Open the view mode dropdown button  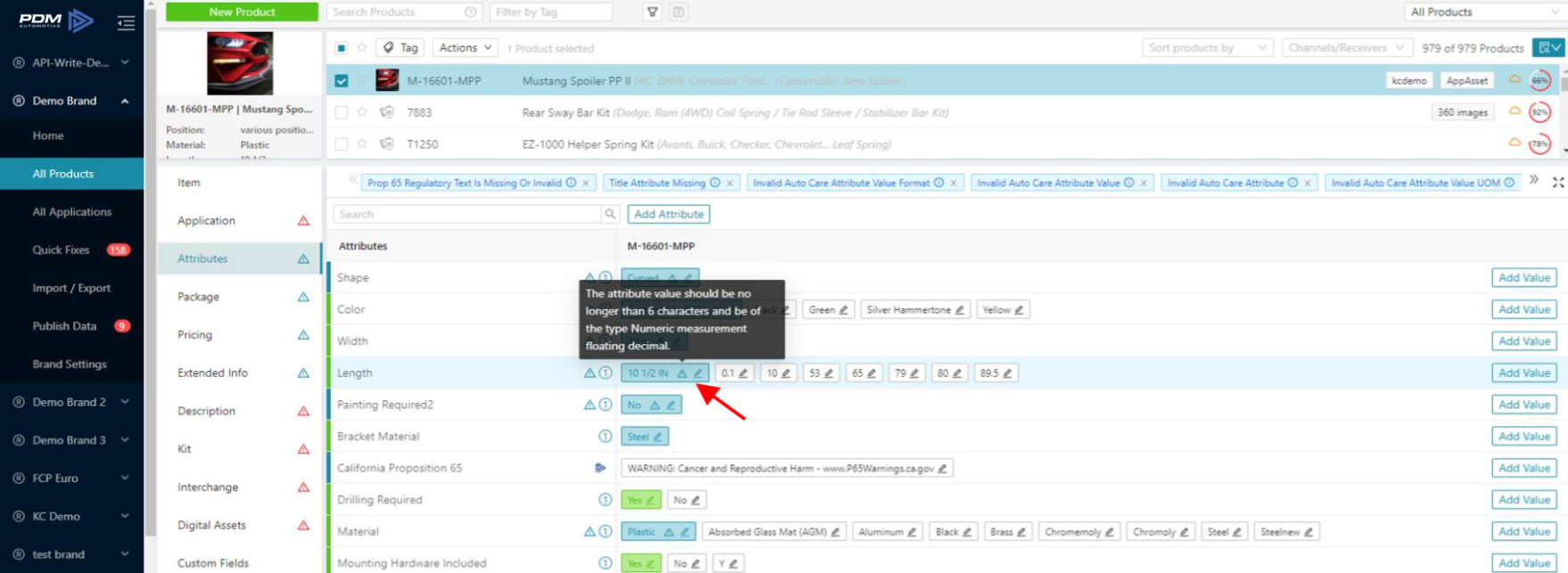click(1548, 48)
